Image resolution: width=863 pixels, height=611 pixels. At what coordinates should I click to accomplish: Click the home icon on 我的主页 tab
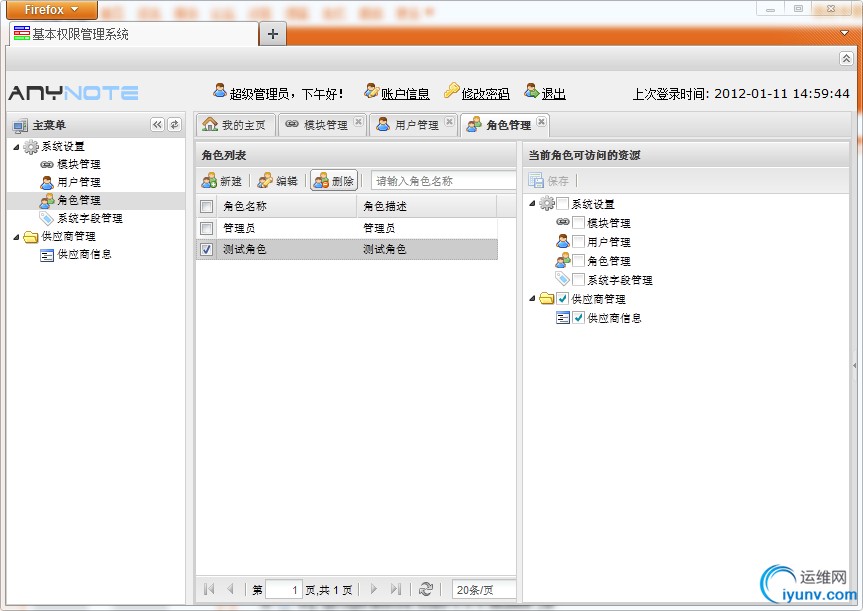pyautogui.click(x=210, y=124)
